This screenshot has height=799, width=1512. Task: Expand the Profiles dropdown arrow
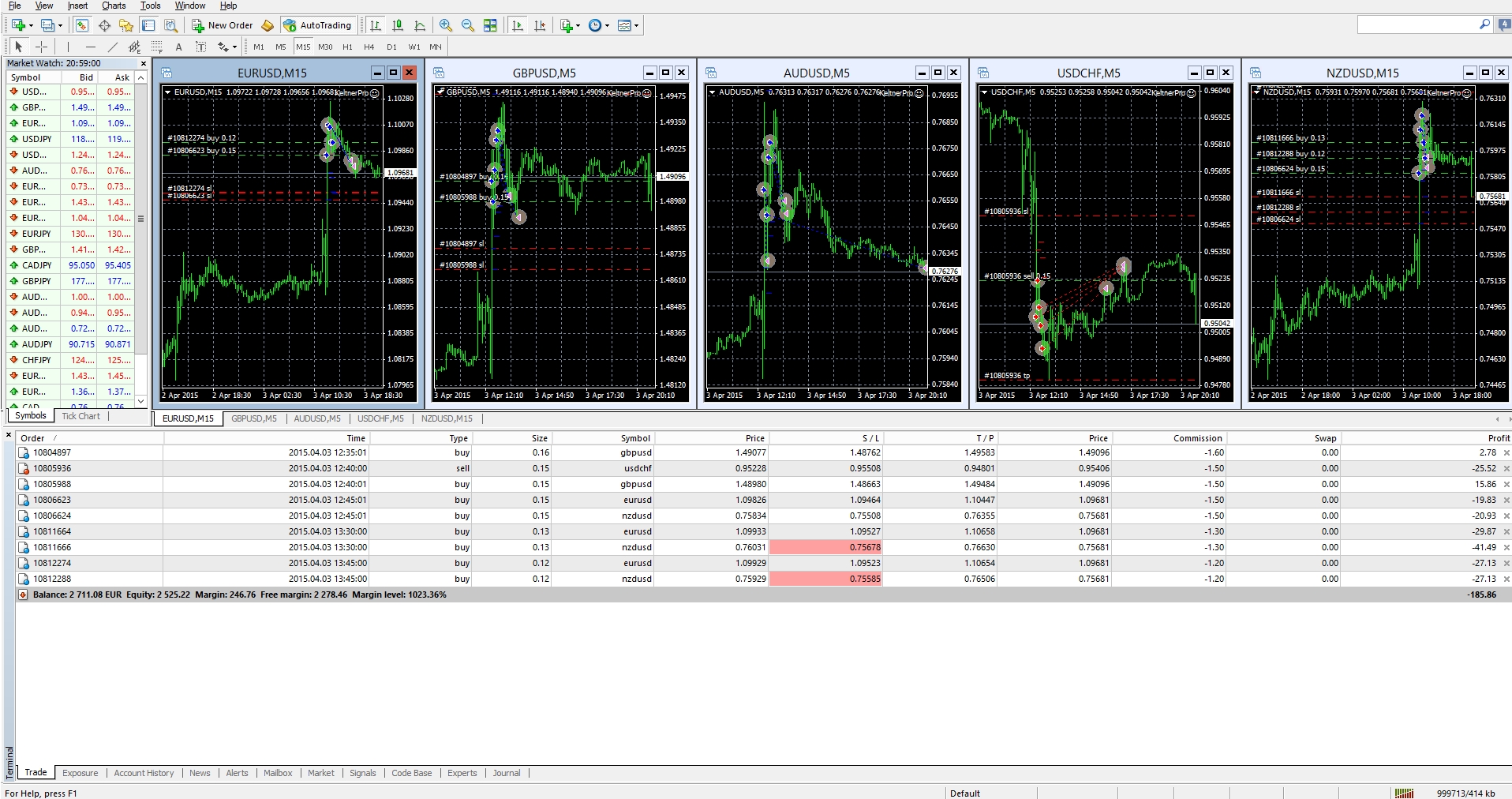60,25
